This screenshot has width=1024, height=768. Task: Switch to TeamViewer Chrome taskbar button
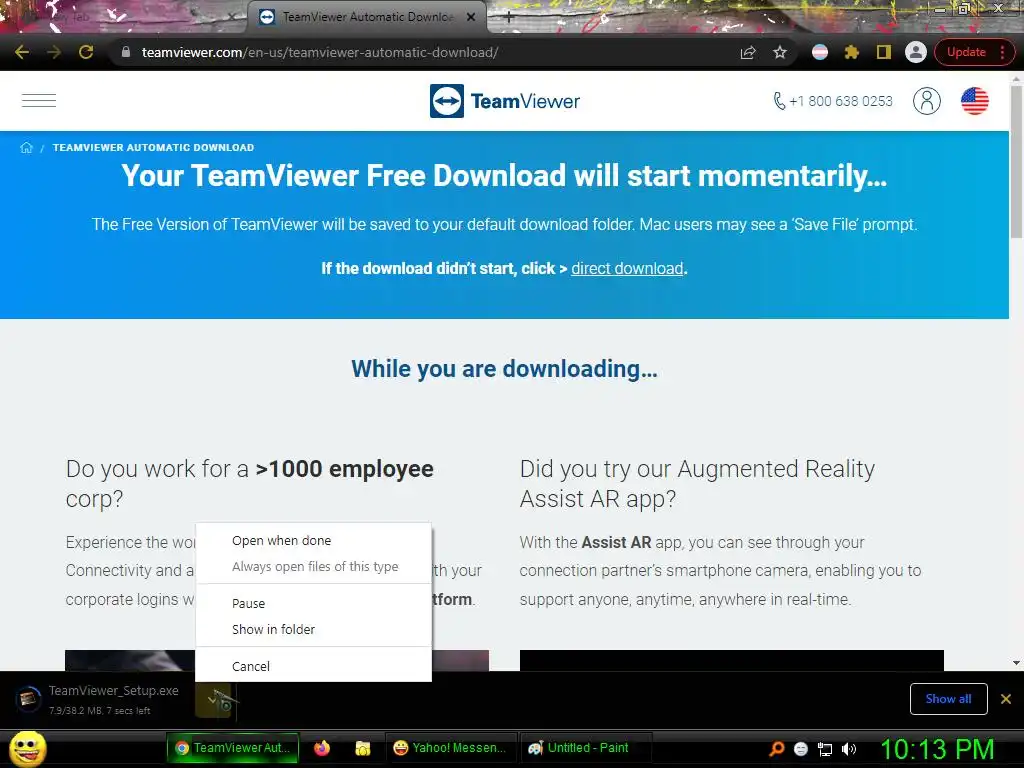point(232,748)
